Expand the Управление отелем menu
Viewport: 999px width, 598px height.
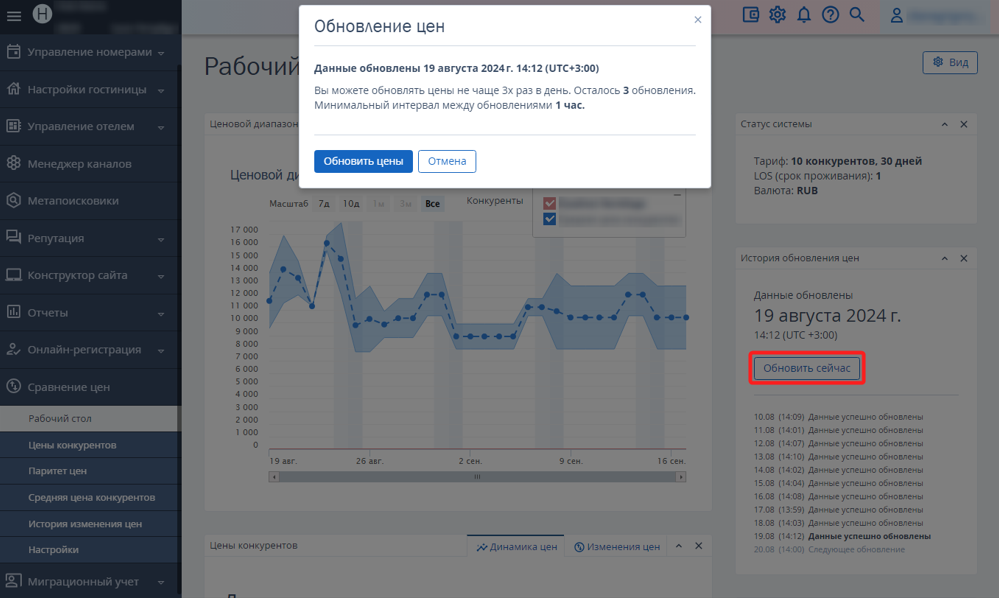161,127
